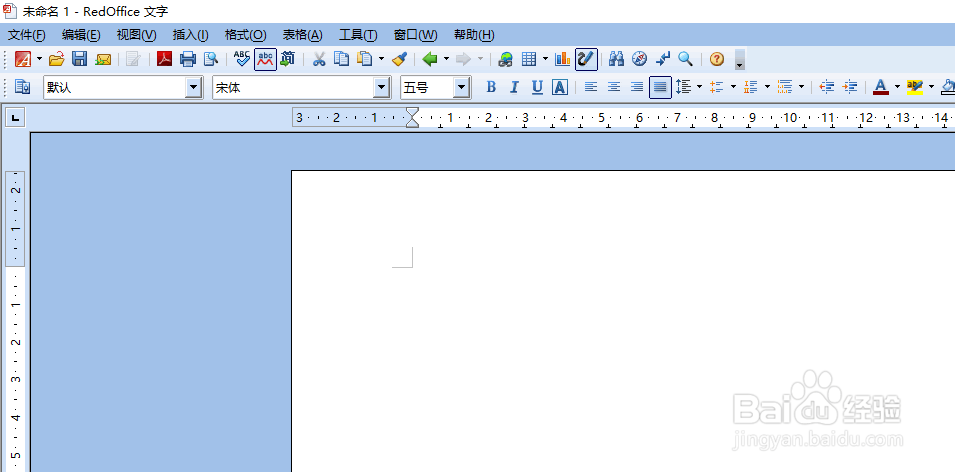The image size is (955, 472).
Task: Insert Hyperlink globe icon
Action: 506,59
